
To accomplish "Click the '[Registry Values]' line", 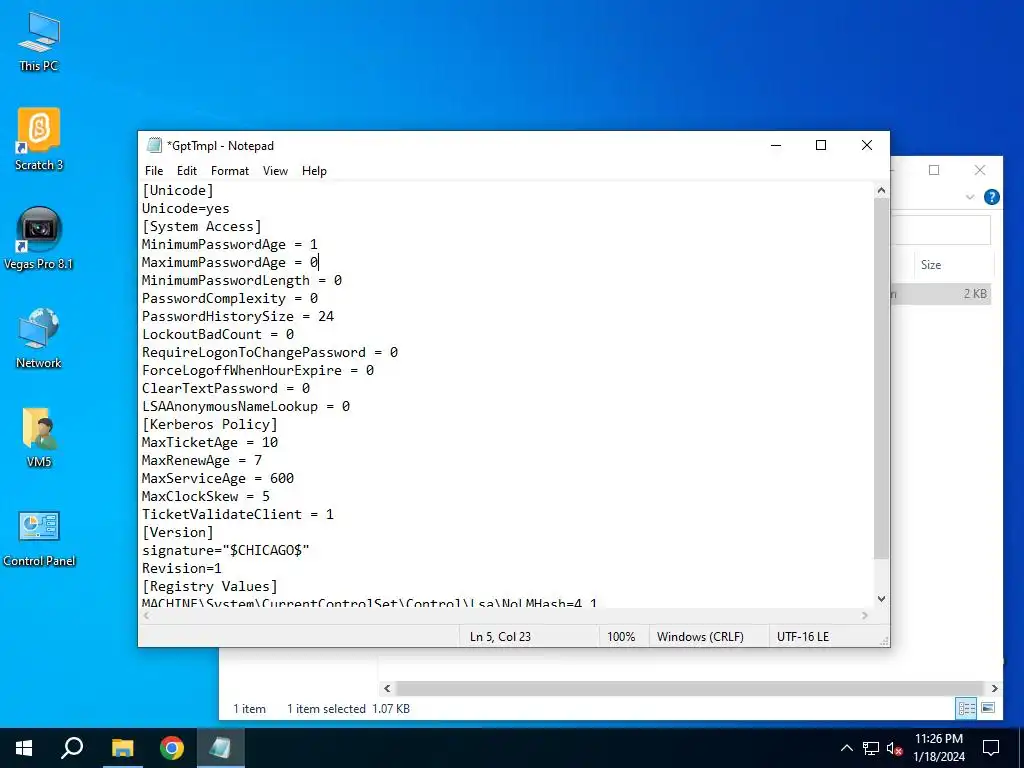I will click(x=210, y=586).
